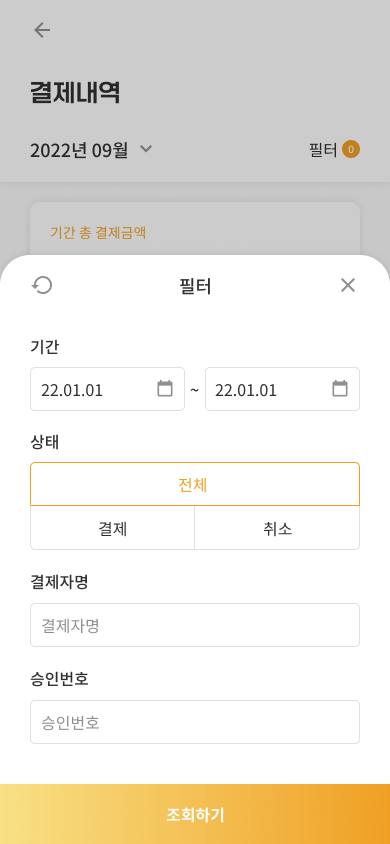The height and width of the screenshot is (844, 390).
Task: Tap the 기간 총 결제금액 card
Action: coord(195,229)
